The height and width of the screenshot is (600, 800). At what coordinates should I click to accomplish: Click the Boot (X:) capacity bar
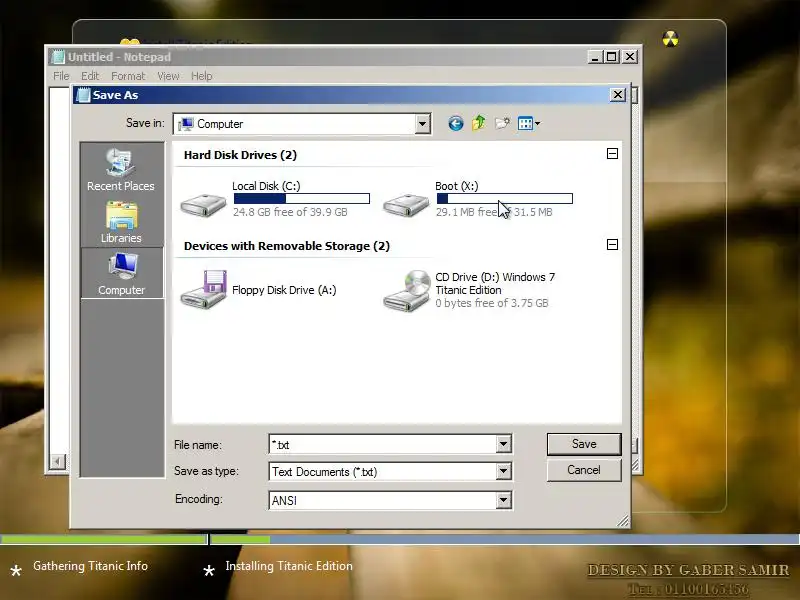505,198
